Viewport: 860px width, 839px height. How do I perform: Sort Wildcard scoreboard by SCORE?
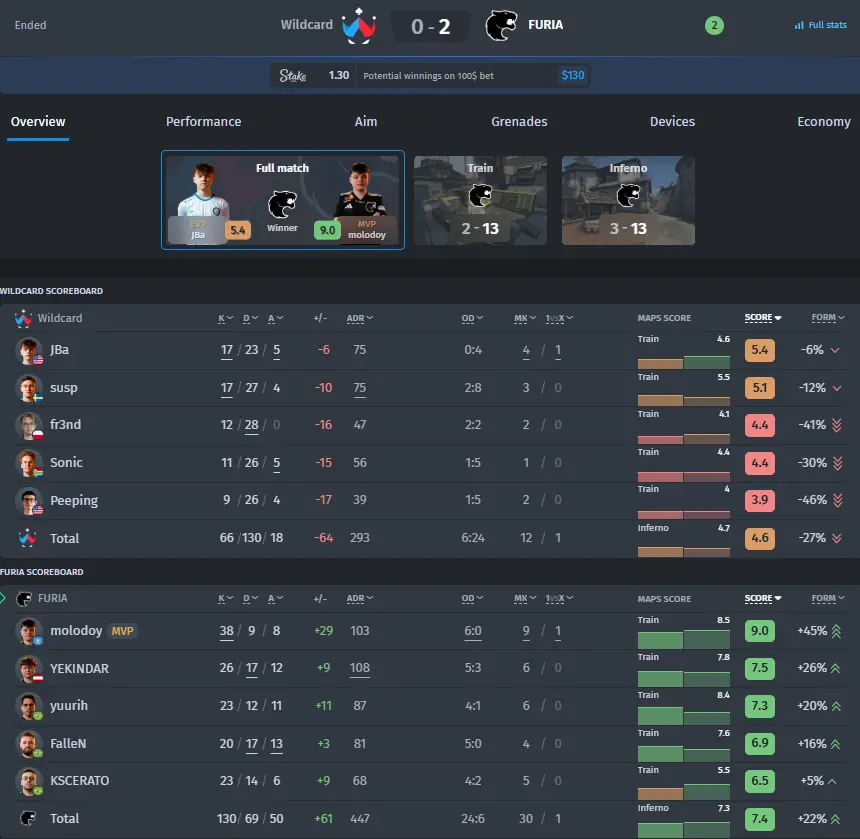coord(763,318)
